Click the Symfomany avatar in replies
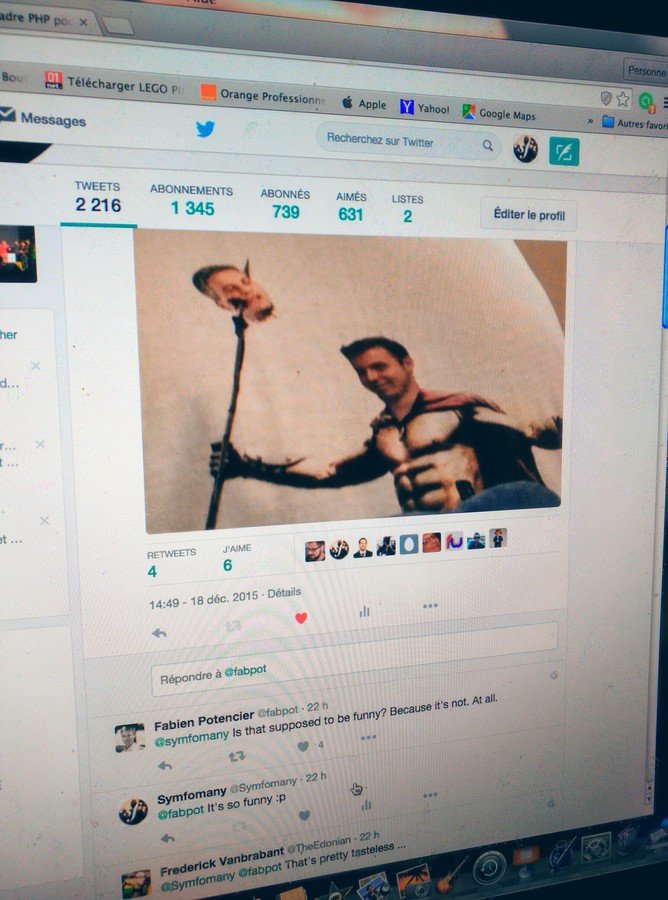The image size is (668, 900). (133, 811)
